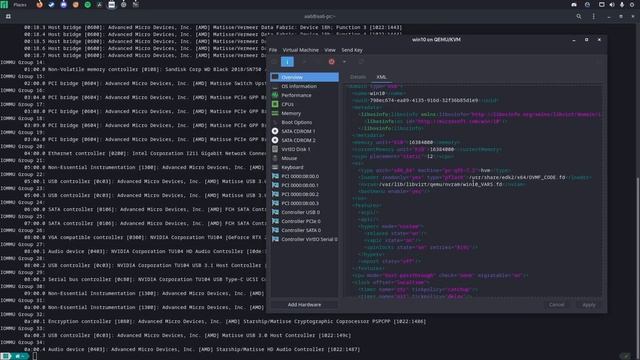
Task: Click the uuid 798ec674 line in XML
Action: tap(425, 100)
